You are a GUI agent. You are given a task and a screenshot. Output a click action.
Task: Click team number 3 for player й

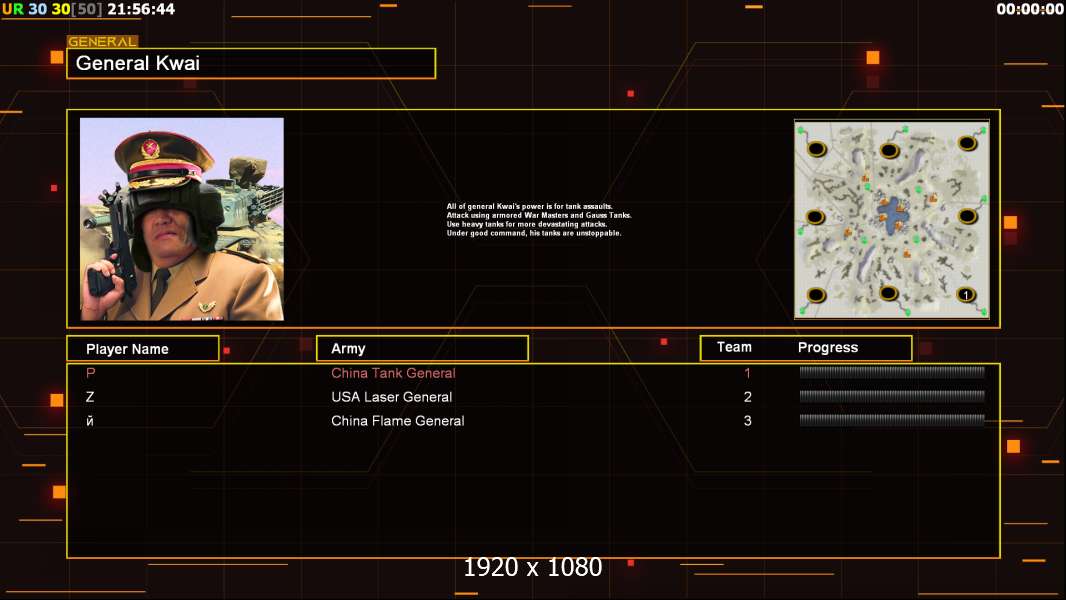pos(748,421)
